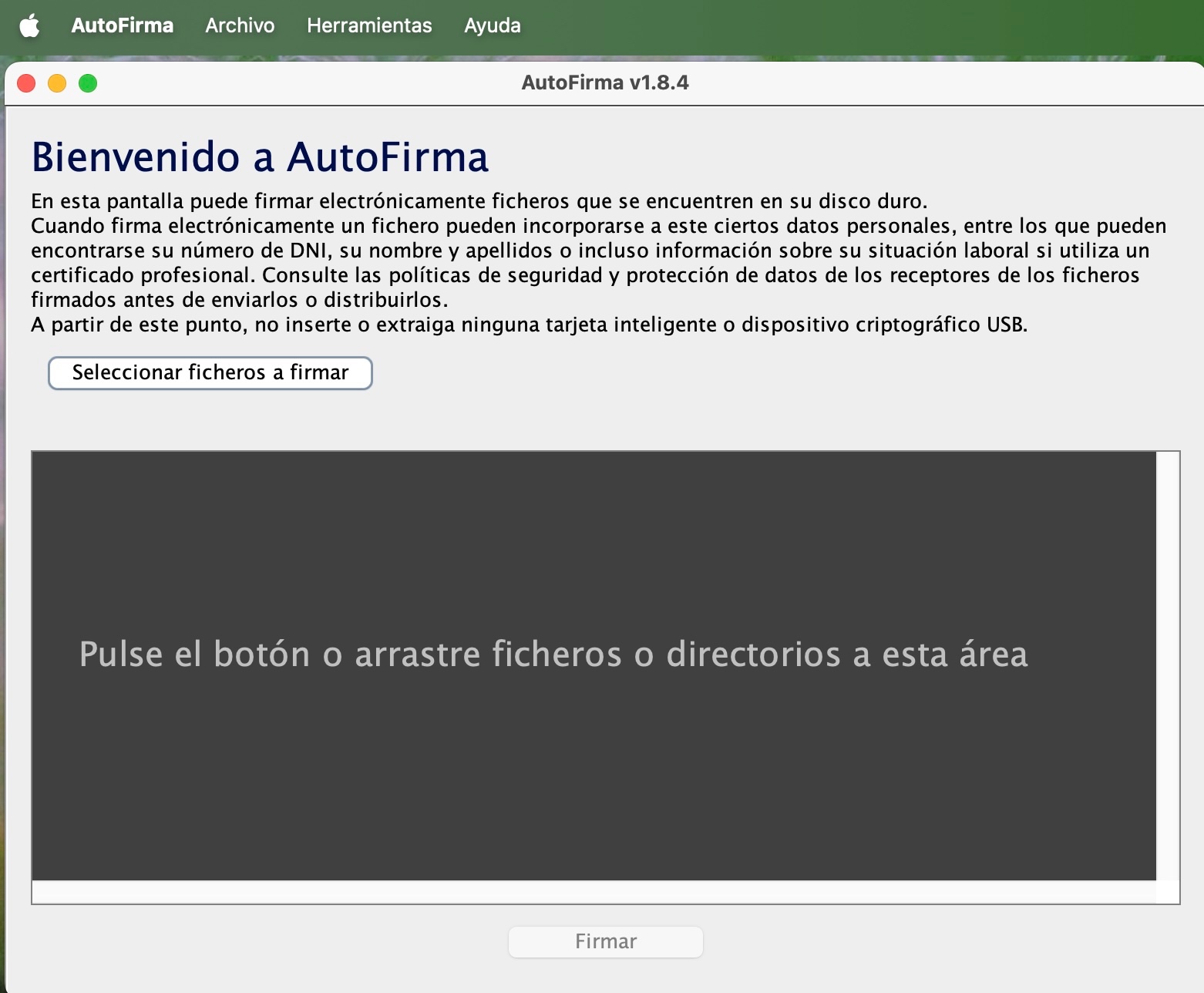This screenshot has width=1204, height=993.
Task: Minimize the AutoFirma window
Action: (57, 82)
